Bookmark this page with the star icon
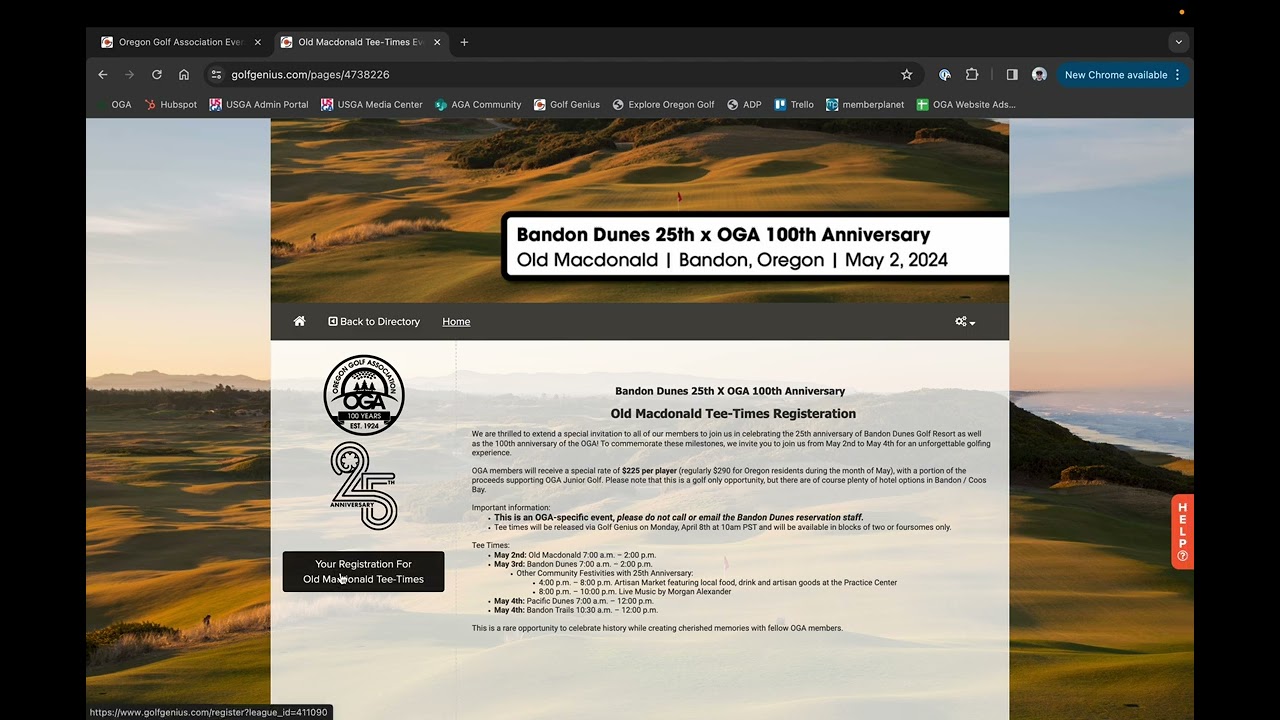This screenshot has width=1280, height=720. tap(907, 75)
